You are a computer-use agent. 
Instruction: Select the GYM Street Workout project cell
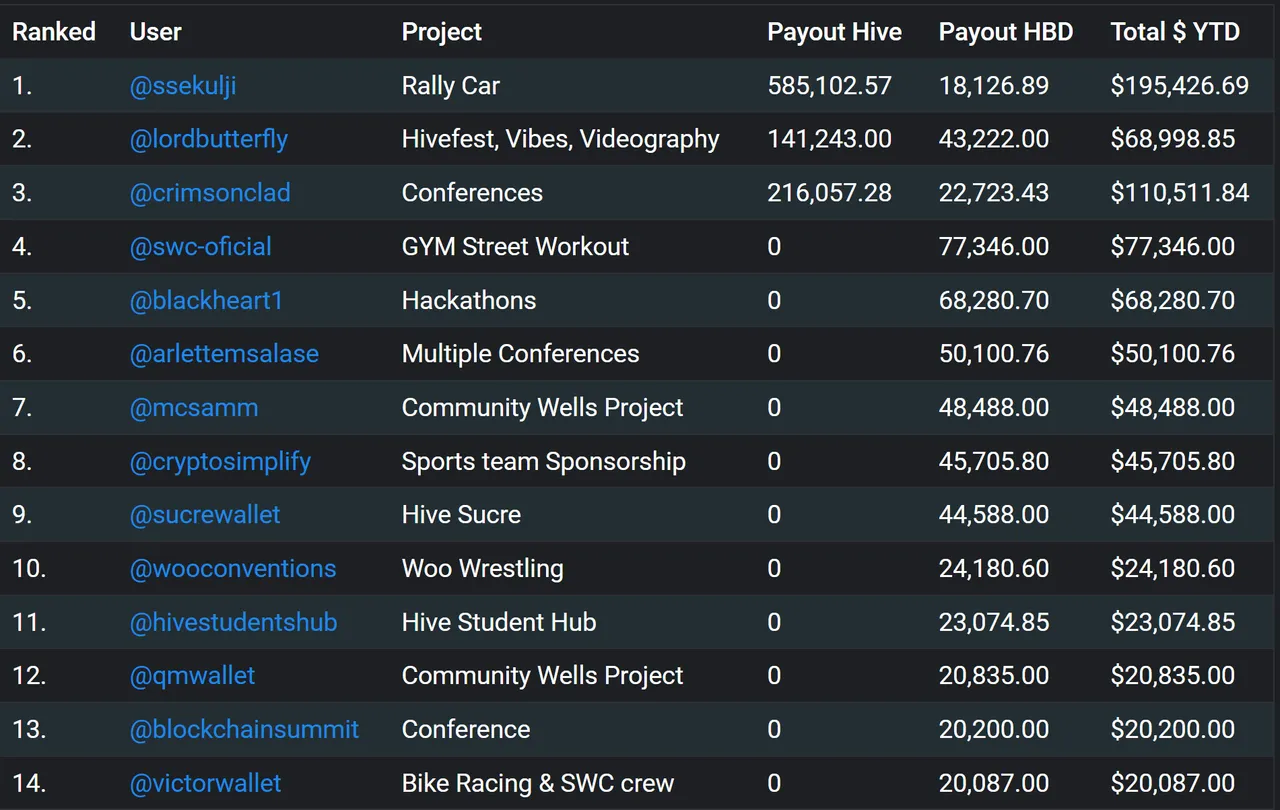click(516, 247)
